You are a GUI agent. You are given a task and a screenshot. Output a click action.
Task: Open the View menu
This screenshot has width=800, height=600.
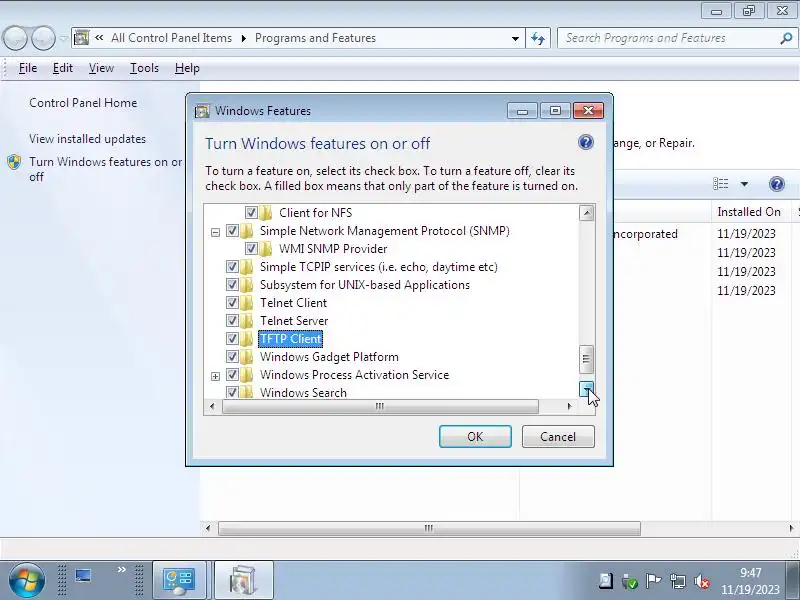(101, 68)
